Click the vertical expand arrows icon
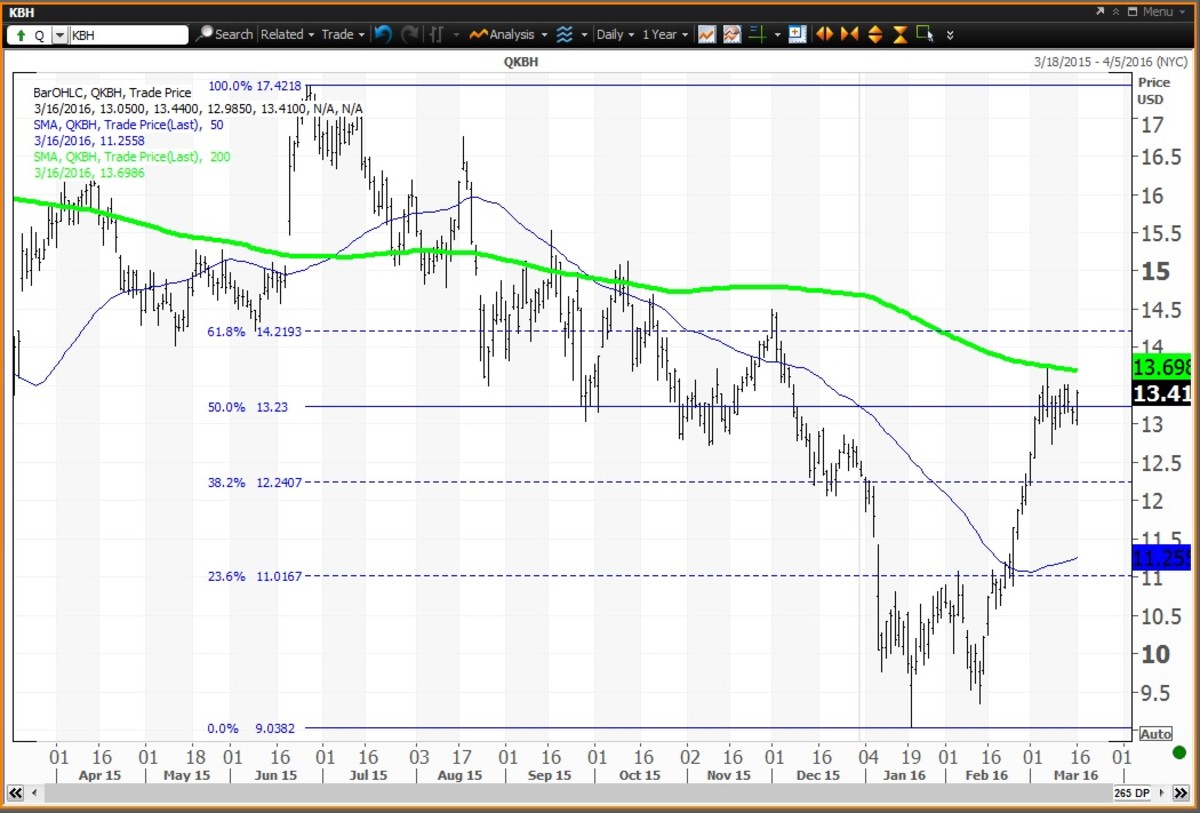Viewport: 1200px width, 813px height. (x=875, y=34)
